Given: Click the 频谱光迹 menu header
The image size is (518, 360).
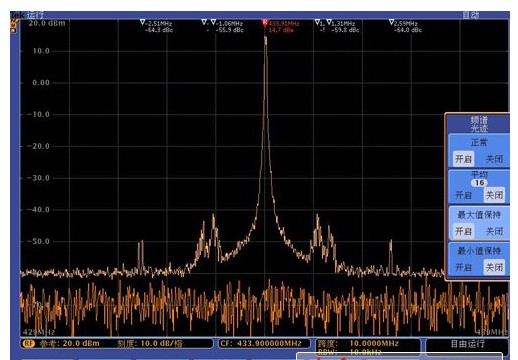Looking at the screenshot, I should 479,124.
